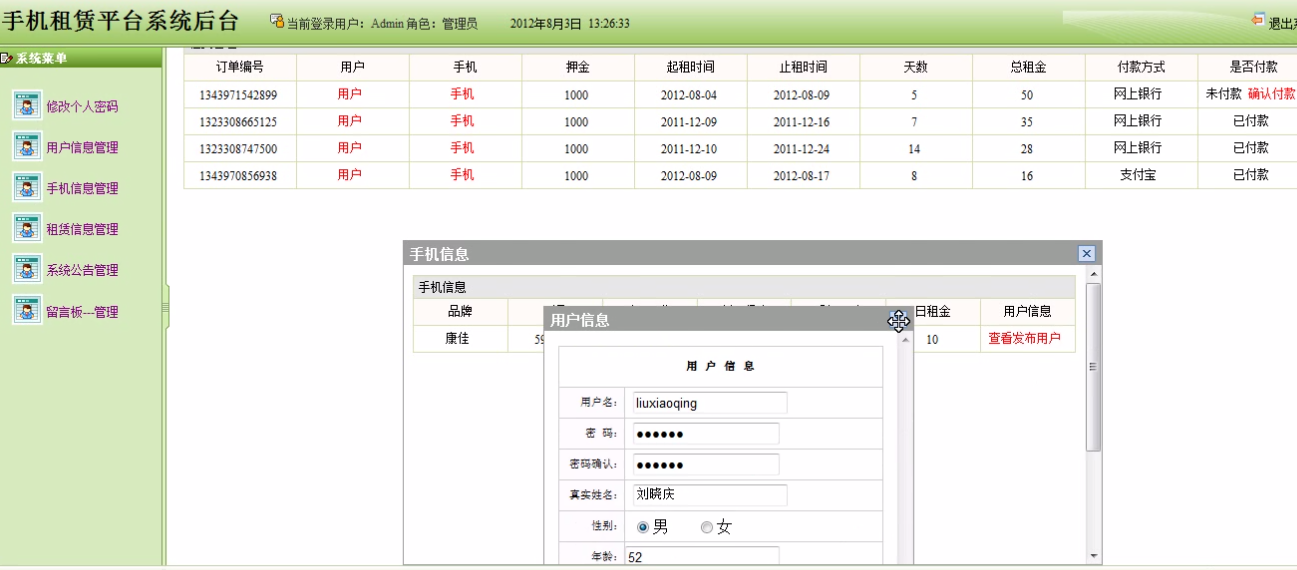Click 确认付款 link for order 1343971542899
The width and height of the screenshot is (1297, 570).
click(1271, 94)
